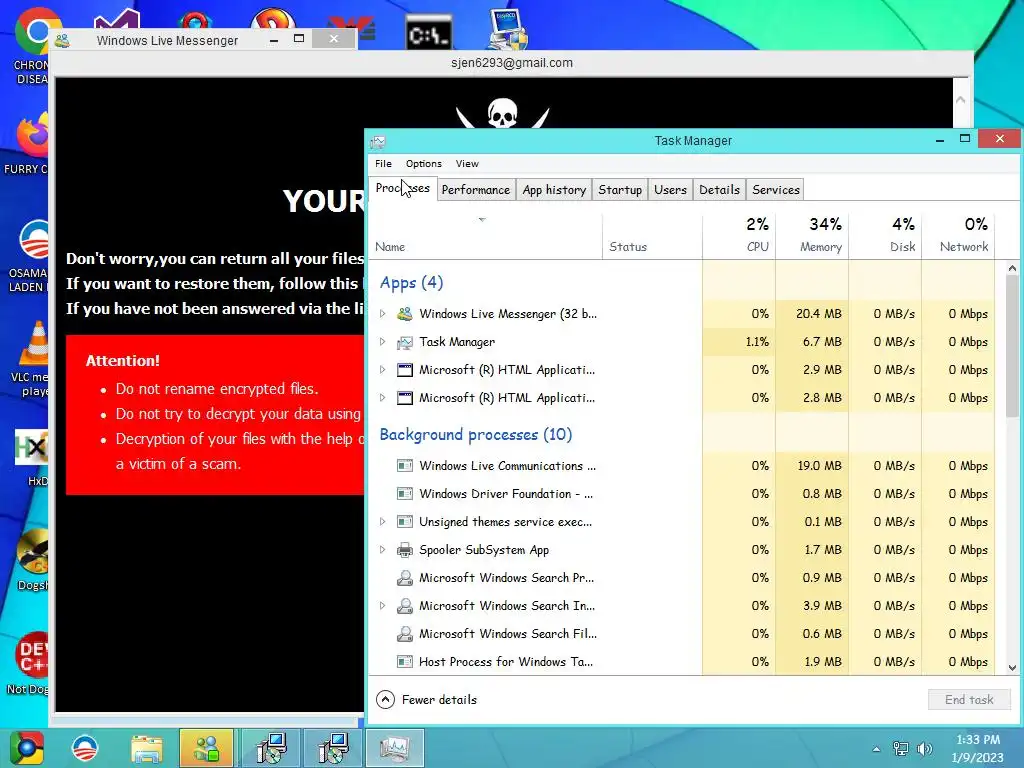Click the Task Manager taskbar button

point(394,748)
